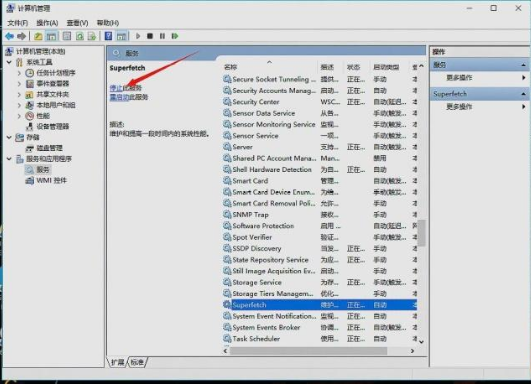Click the Stop Service square icon

coord(150,36)
